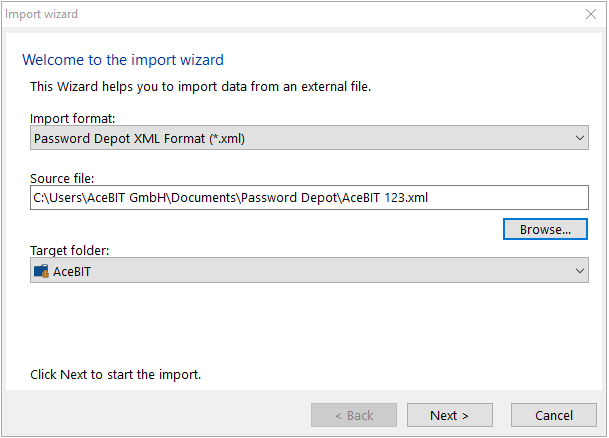Click the AceBIT locked folder icon
This screenshot has width=609, height=438.
point(41,271)
